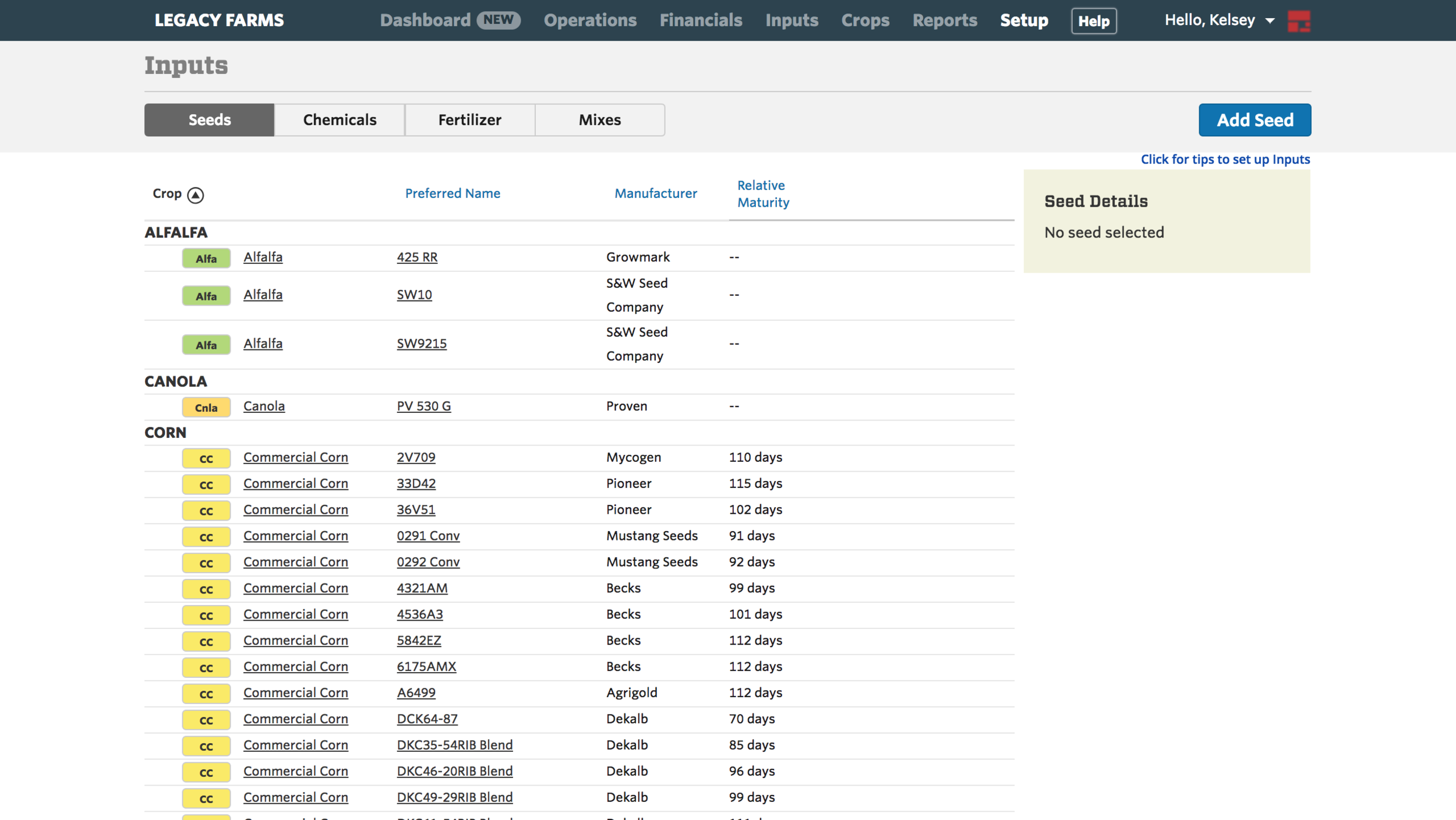Screen dimensions: 1456x820
Task: Click the Cnla badge in the PV 530 G row
Action: click(206, 407)
